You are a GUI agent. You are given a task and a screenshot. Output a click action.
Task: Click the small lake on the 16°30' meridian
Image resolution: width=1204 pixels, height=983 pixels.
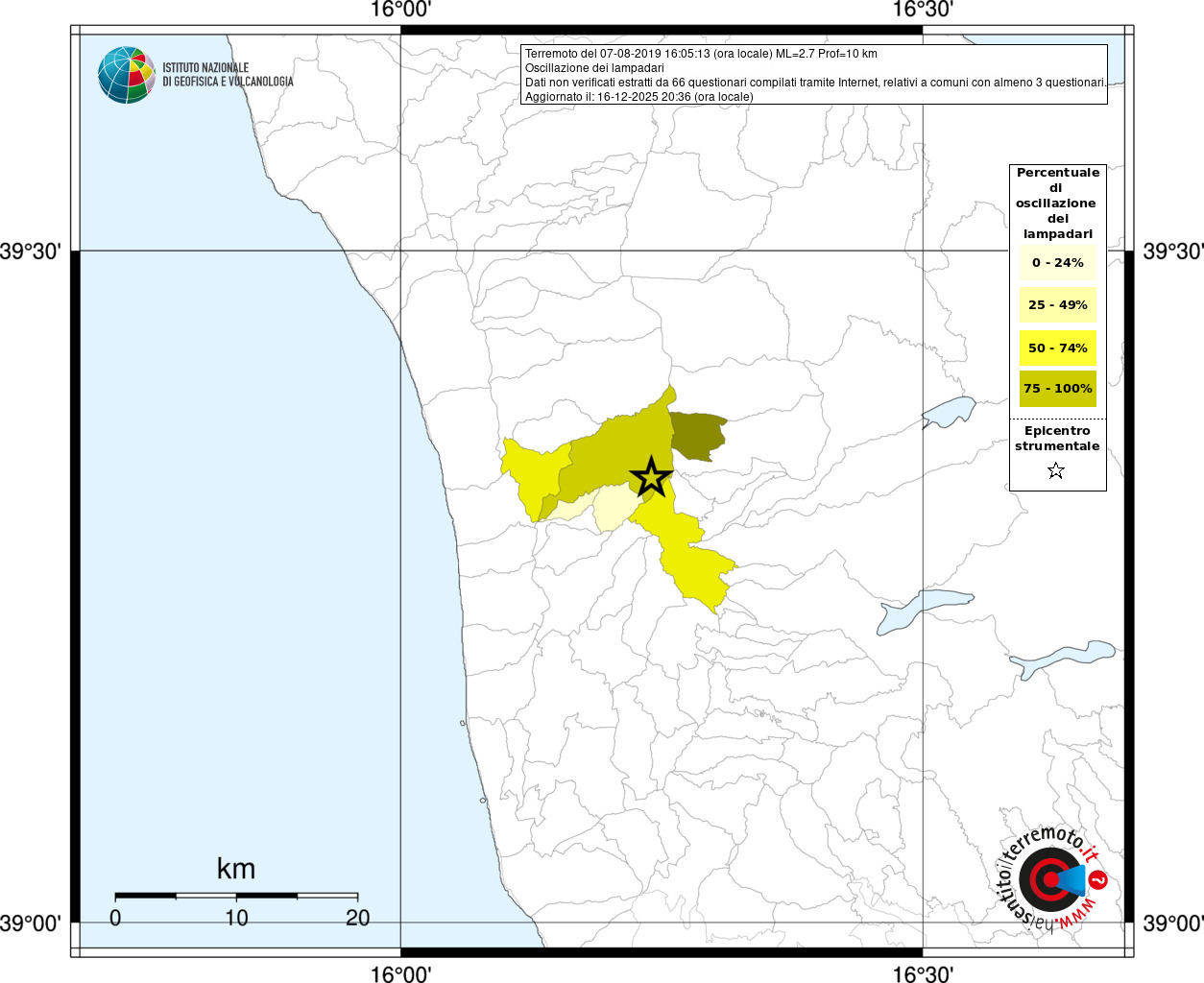(x=949, y=412)
